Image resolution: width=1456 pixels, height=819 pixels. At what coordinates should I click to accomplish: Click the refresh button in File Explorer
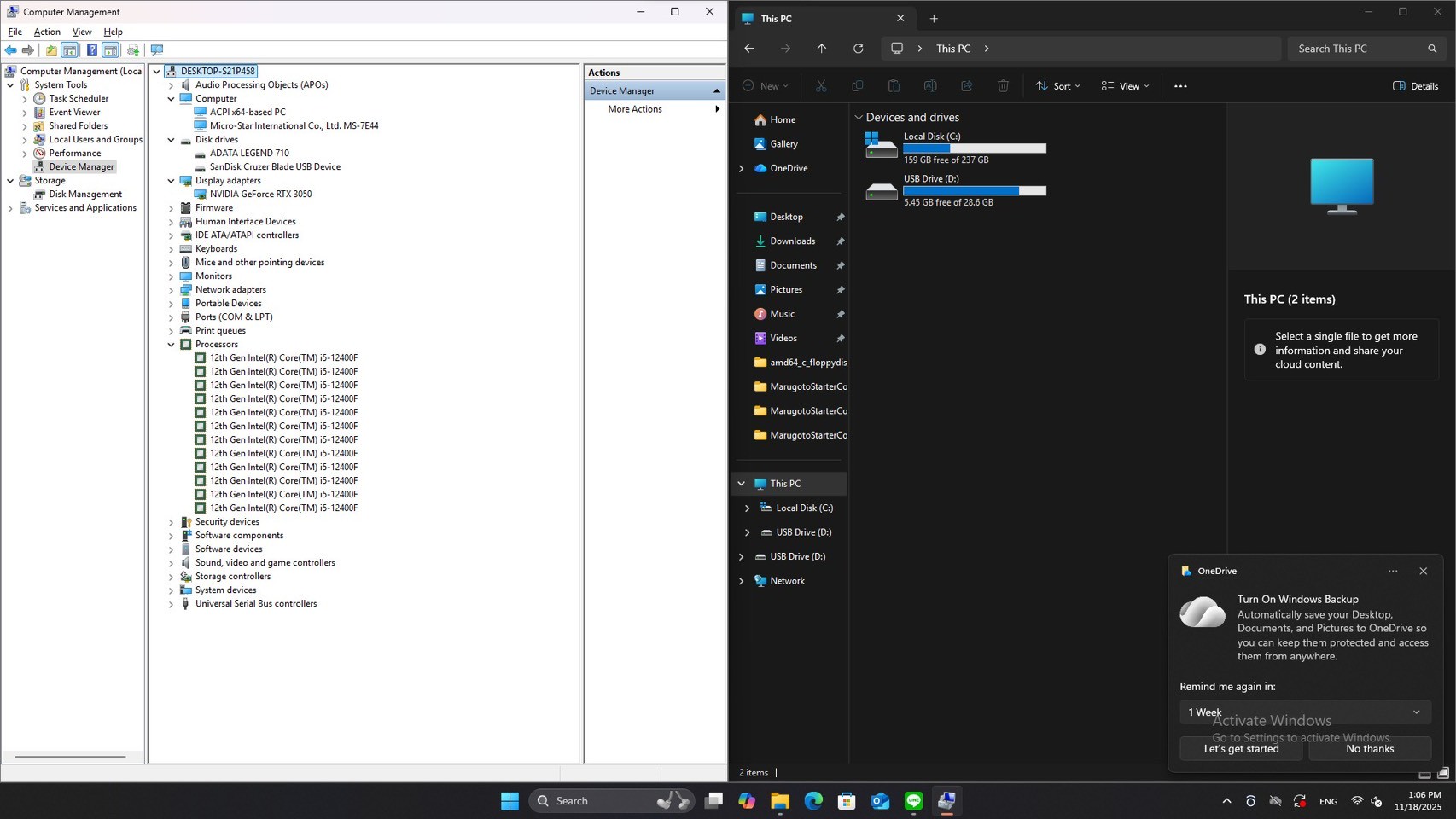coord(858,49)
